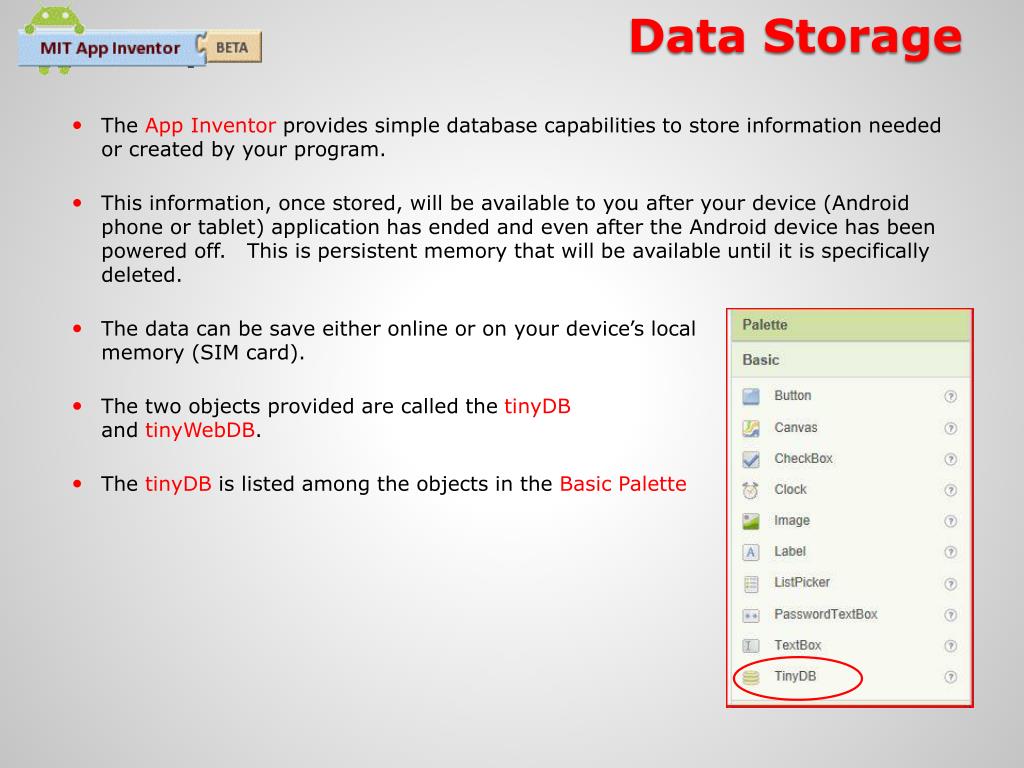Click the ListPicker component icon
The image size is (1024, 768).
(751, 583)
